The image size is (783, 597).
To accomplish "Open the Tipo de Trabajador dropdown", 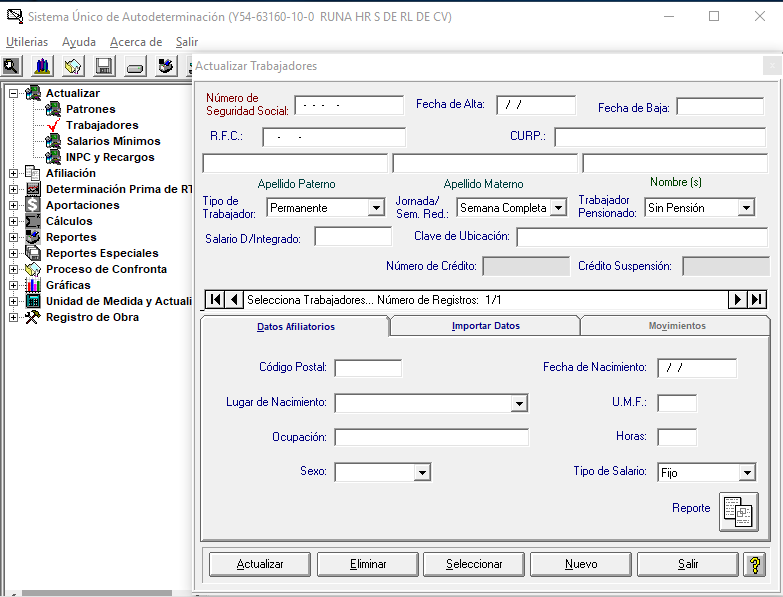I will tap(376, 208).
